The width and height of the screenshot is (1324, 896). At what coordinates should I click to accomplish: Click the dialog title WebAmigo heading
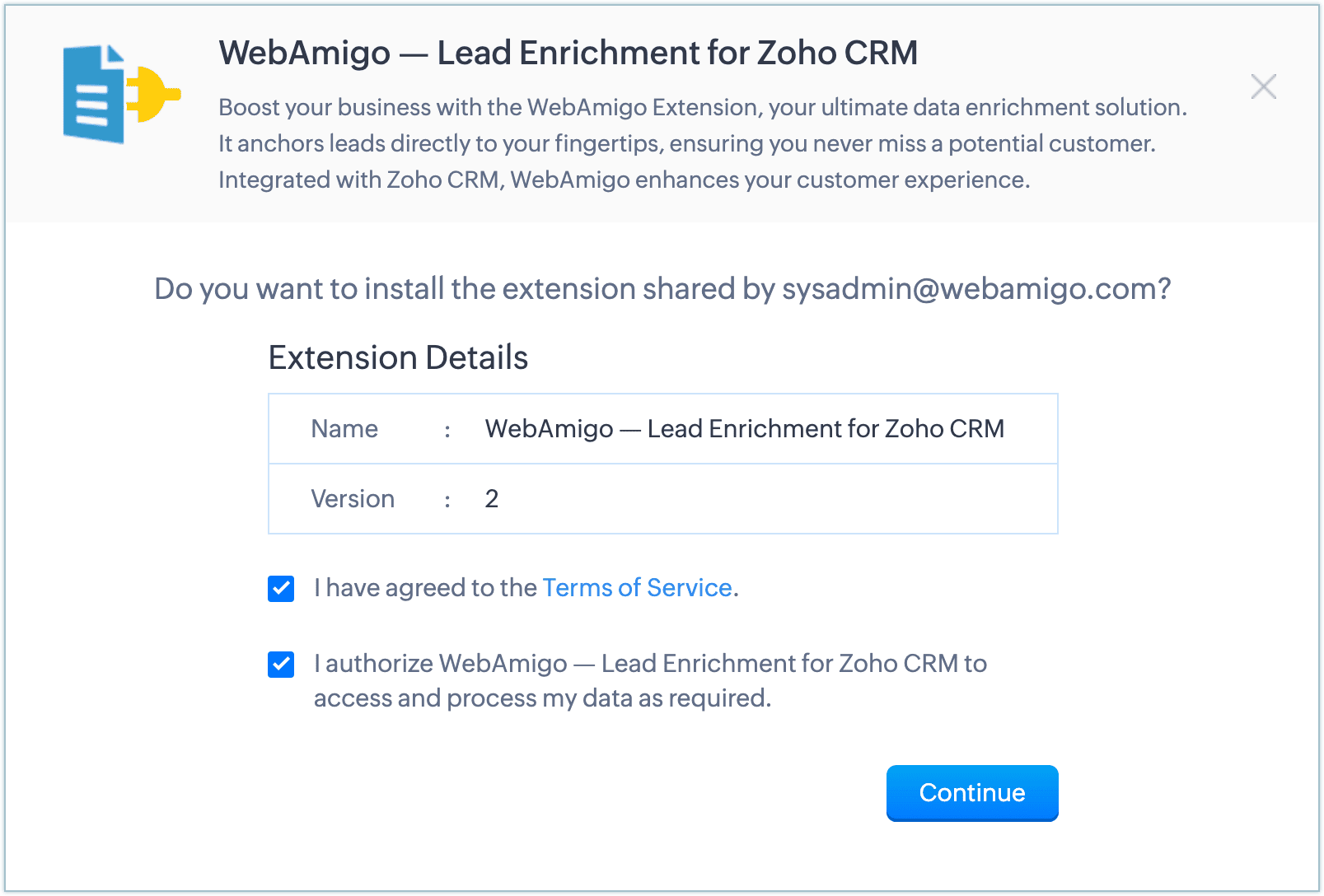click(x=568, y=53)
